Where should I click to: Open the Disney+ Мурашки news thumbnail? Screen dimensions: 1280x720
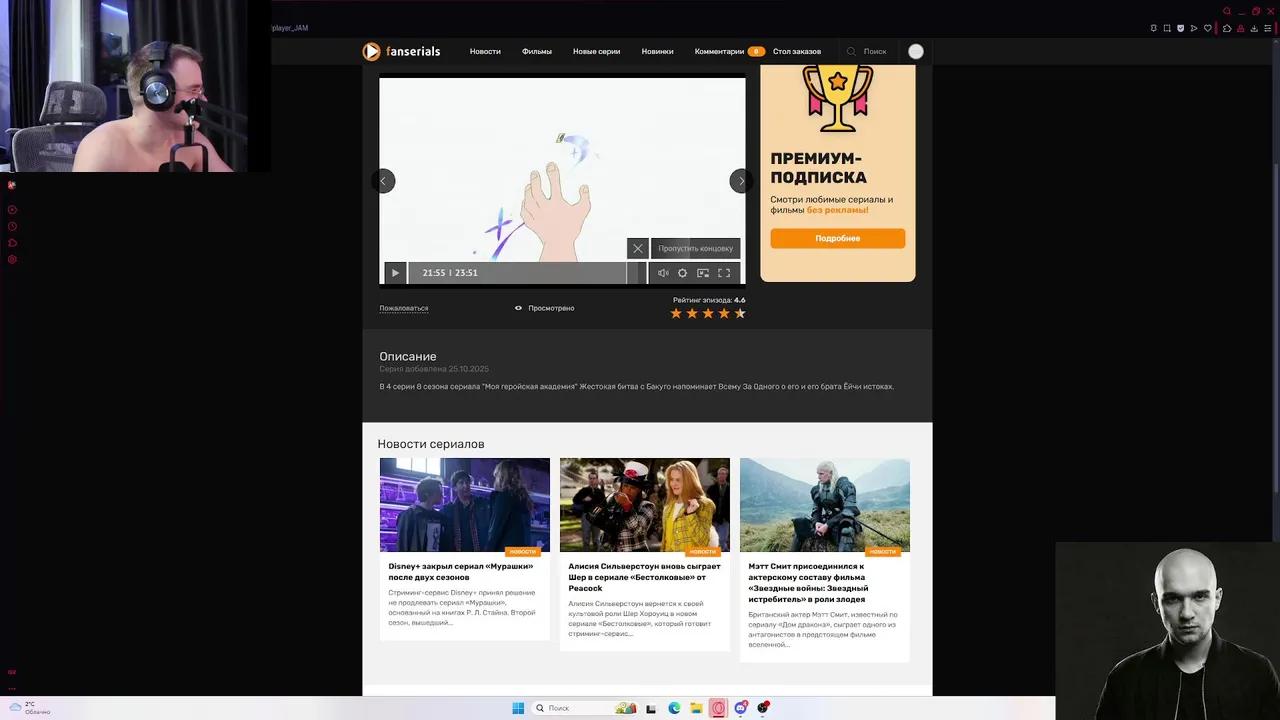pyautogui.click(x=465, y=505)
